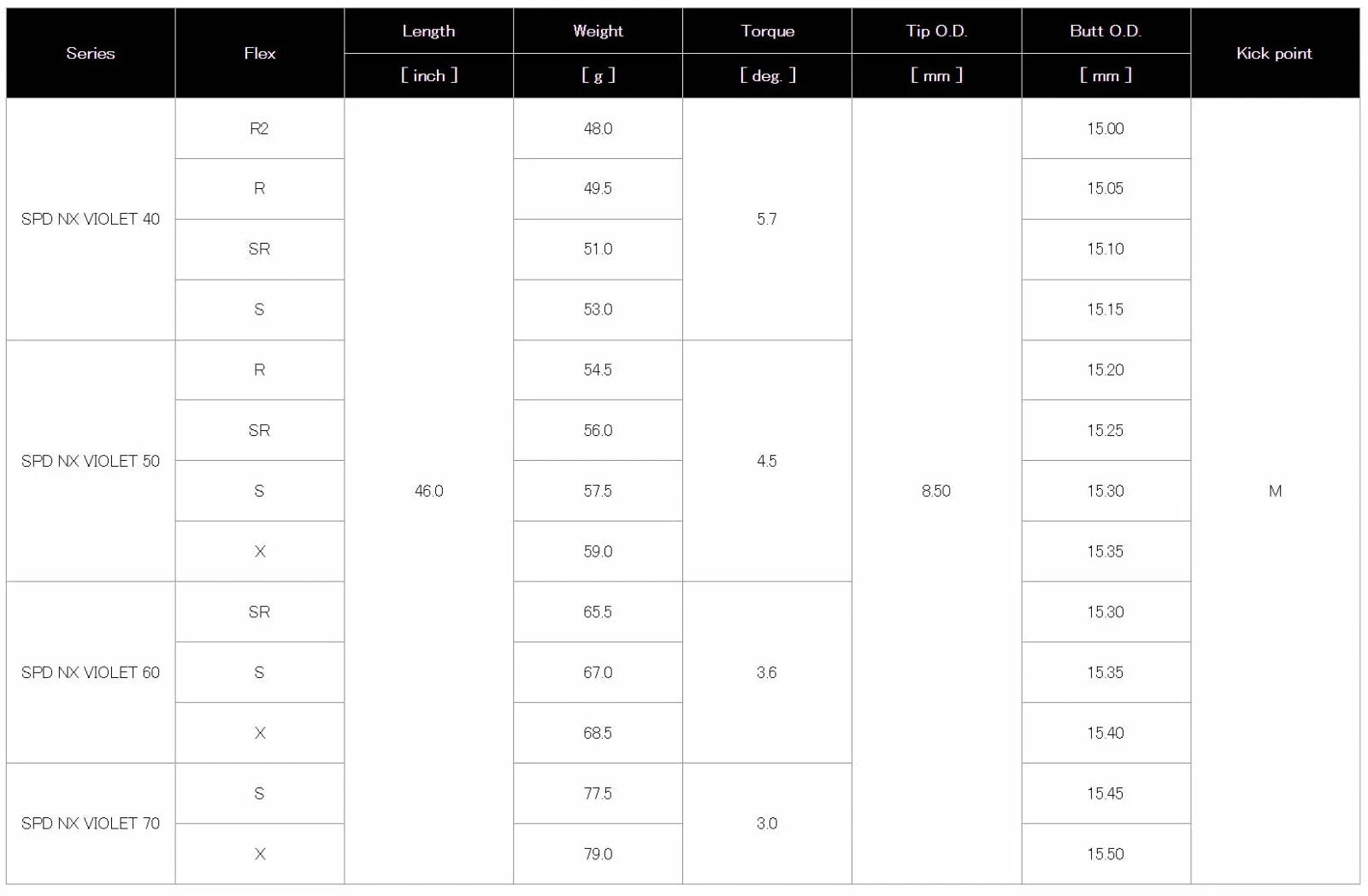
Task: Click the Butt O.D. column header
Action: pyautogui.click(x=1106, y=31)
